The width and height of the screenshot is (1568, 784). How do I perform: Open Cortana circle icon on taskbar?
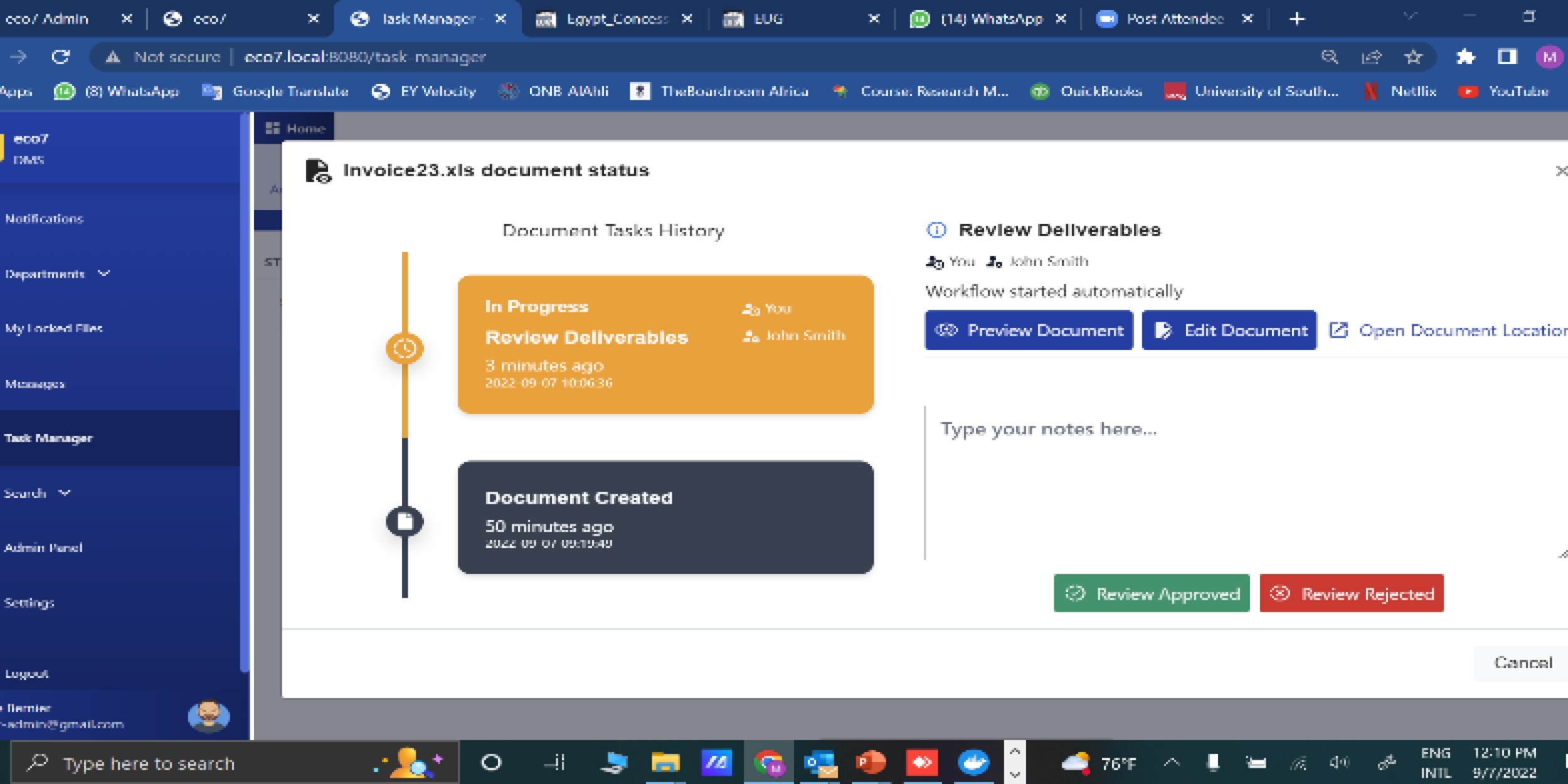click(491, 763)
